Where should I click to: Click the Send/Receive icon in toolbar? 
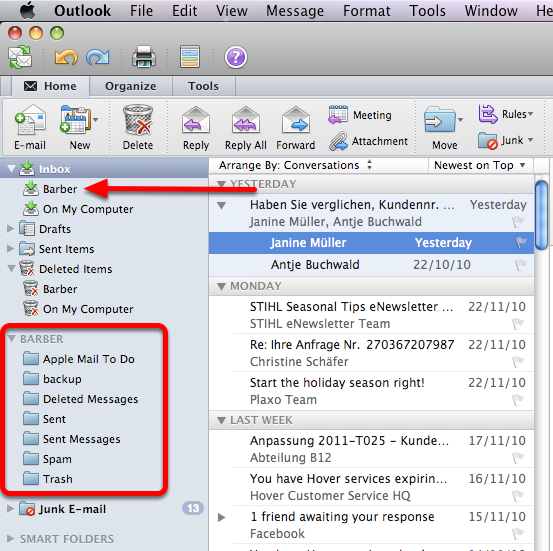20,57
